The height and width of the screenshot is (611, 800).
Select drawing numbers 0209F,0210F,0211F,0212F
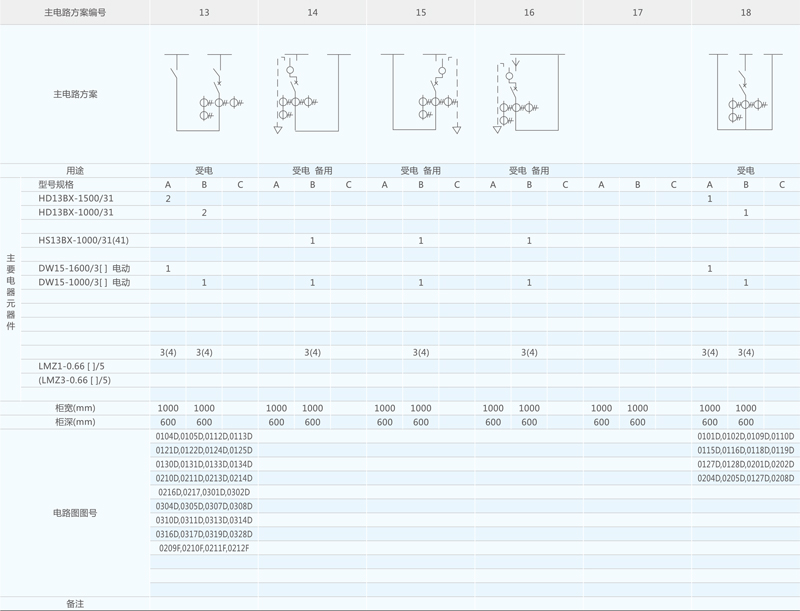tap(204, 548)
